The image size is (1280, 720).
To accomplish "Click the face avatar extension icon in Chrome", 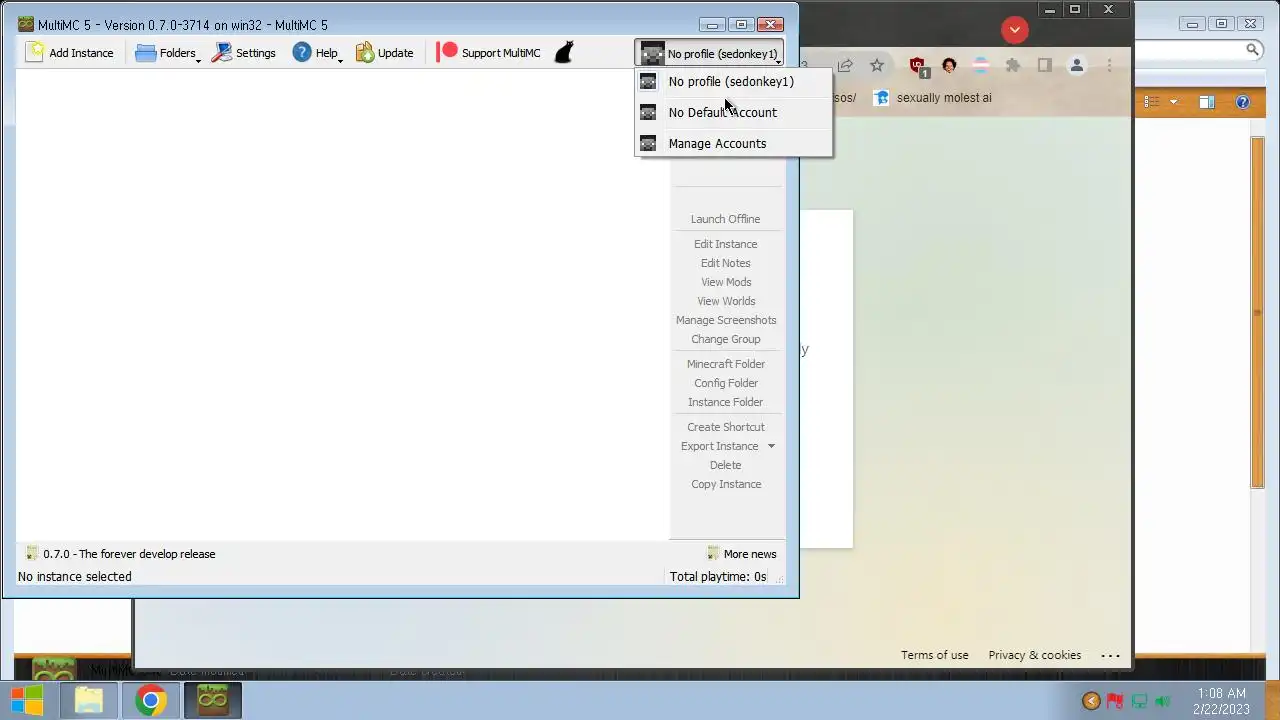I will click(949, 66).
